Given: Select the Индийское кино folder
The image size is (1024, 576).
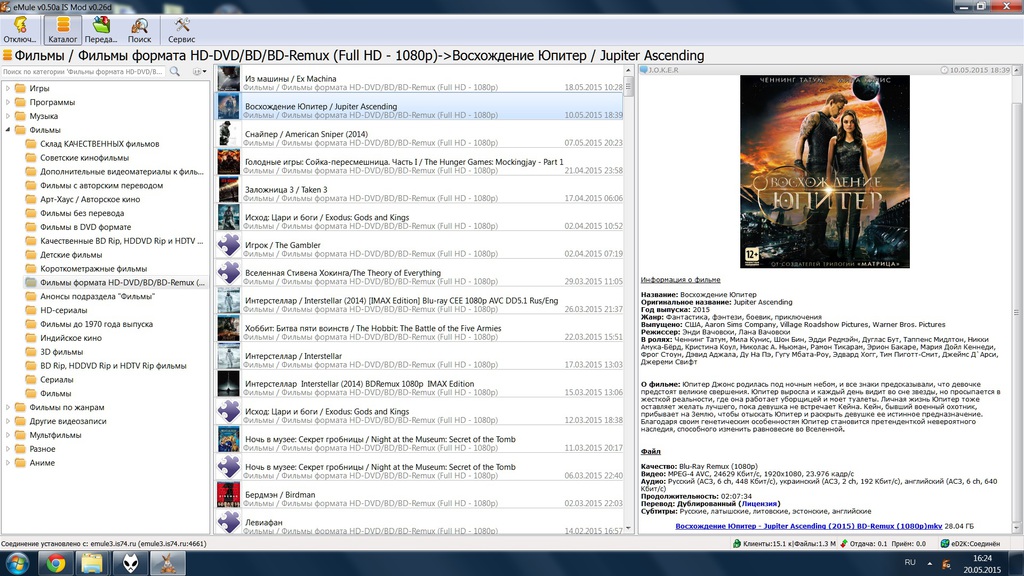Looking at the screenshot, I should click(71, 338).
